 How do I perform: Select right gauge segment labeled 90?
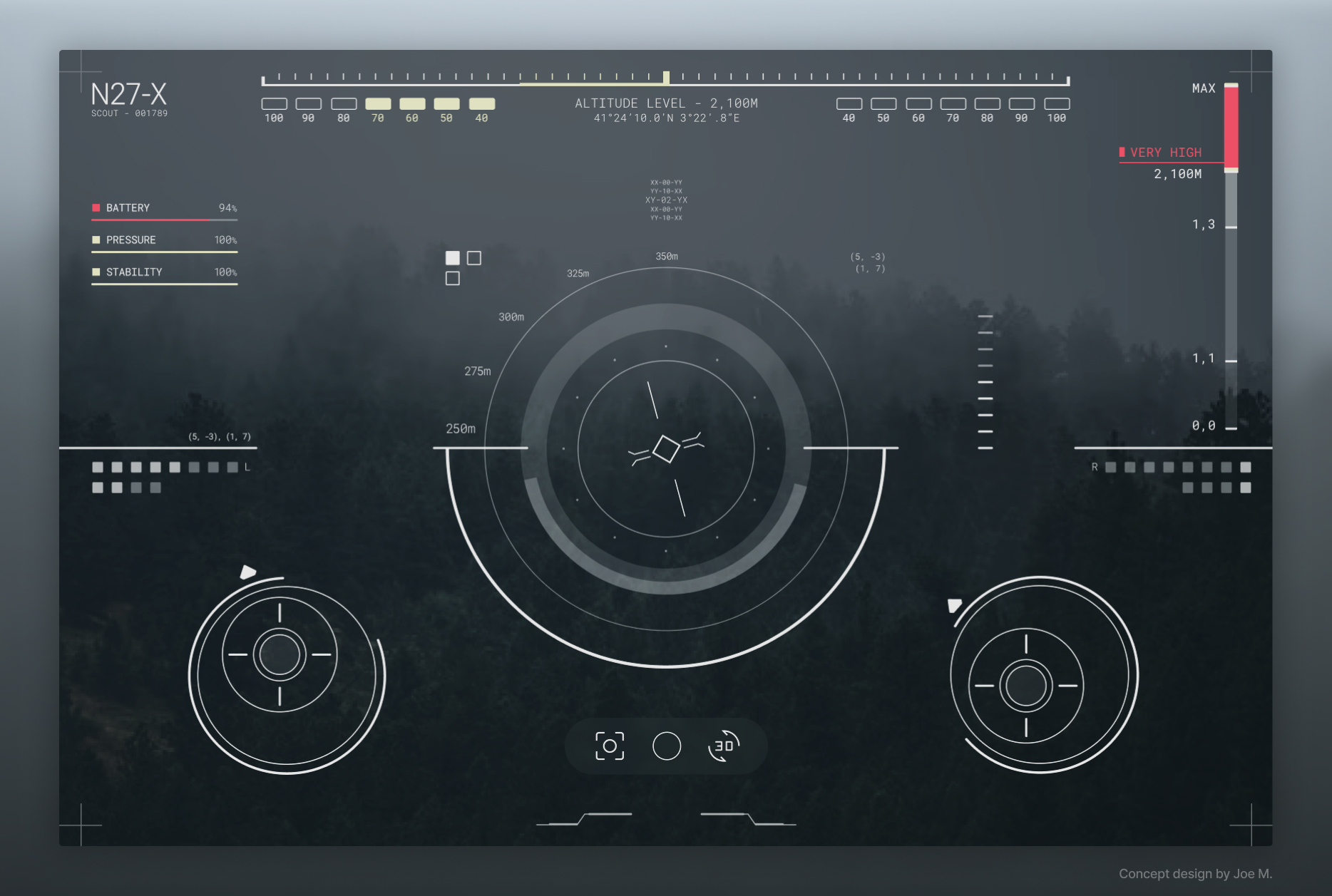click(1022, 104)
